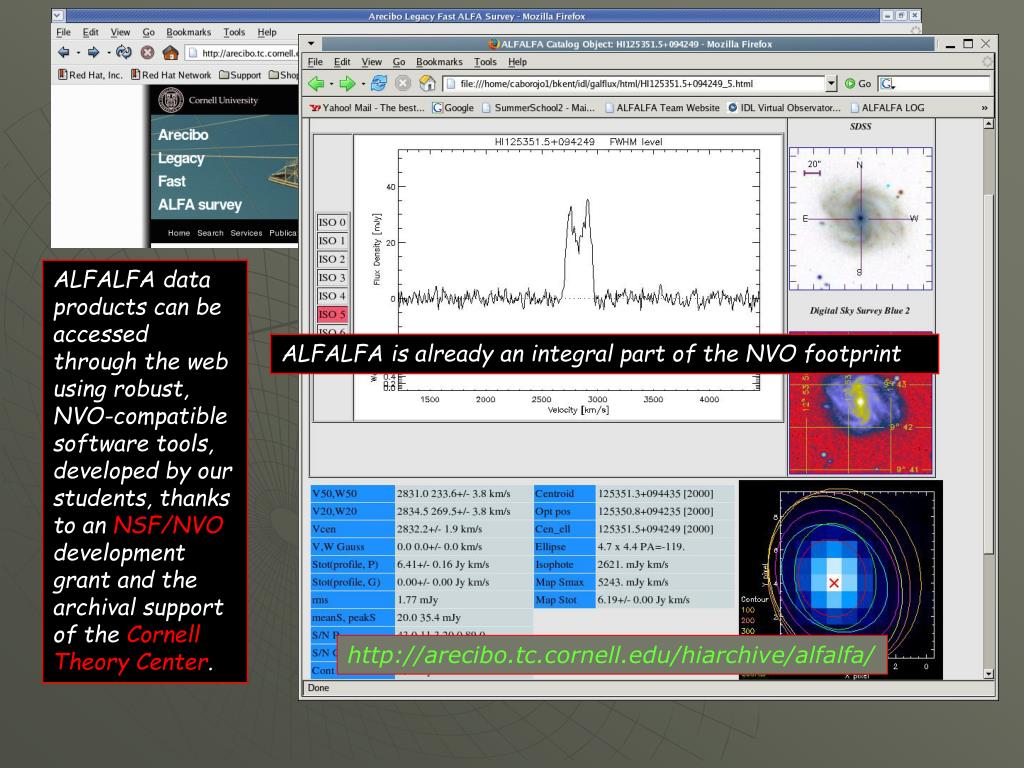Open File menu in Arecibo Legacy window

(x=63, y=32)
